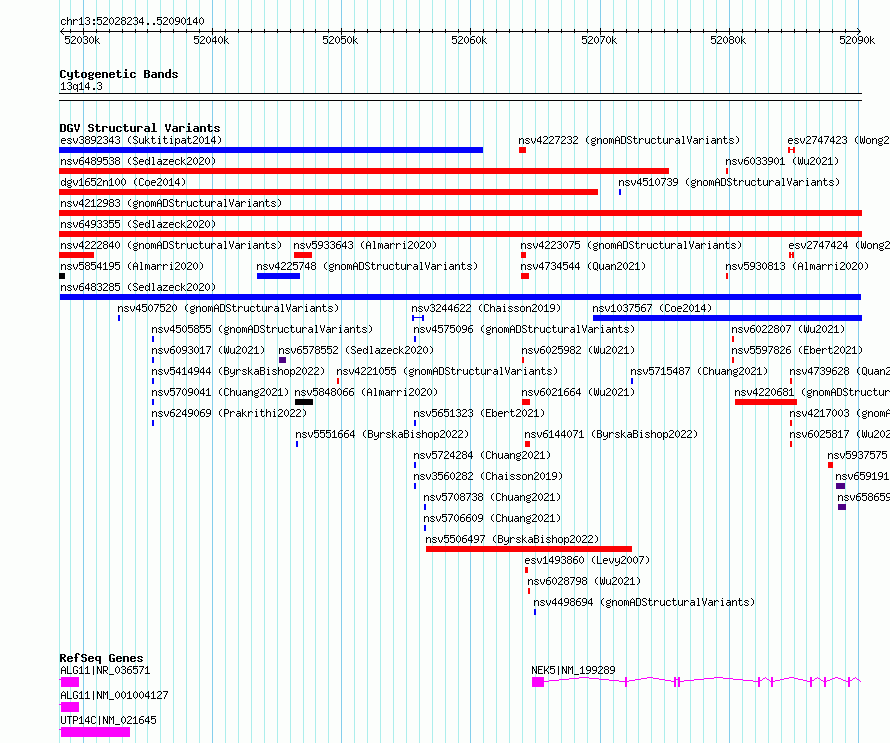The height and width of the screenshot is (743, 890).
Task: Click the black nsv5848066 variant bar
Action: (304, 402)
